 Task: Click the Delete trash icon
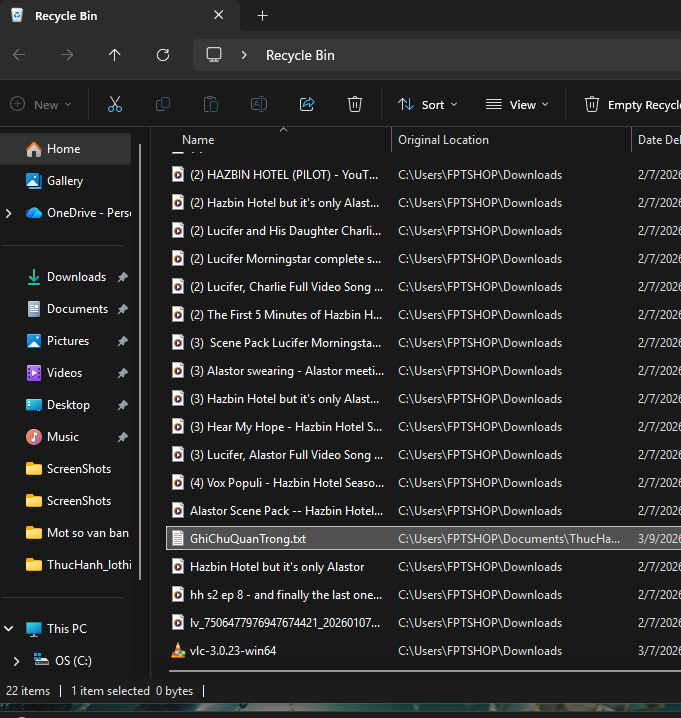[x=355, y=104]
